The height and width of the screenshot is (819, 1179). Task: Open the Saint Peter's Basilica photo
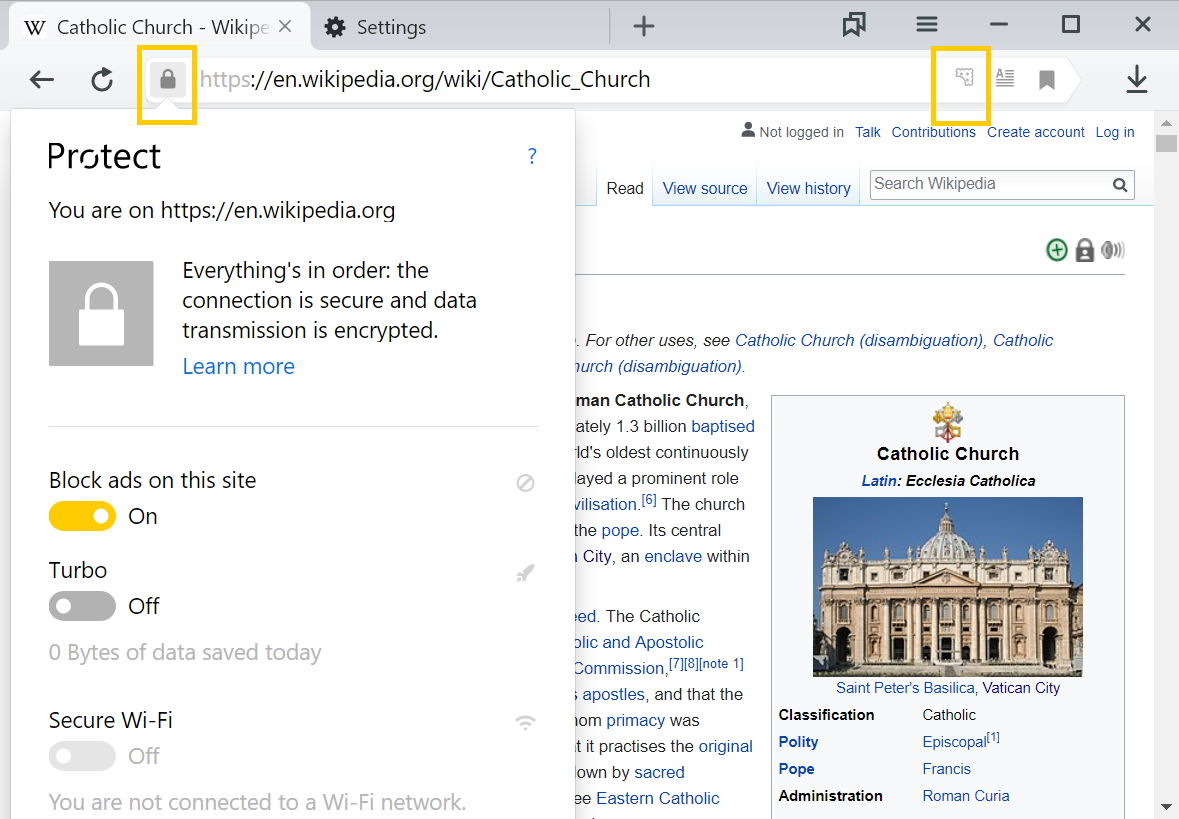(x=947, y=587)
